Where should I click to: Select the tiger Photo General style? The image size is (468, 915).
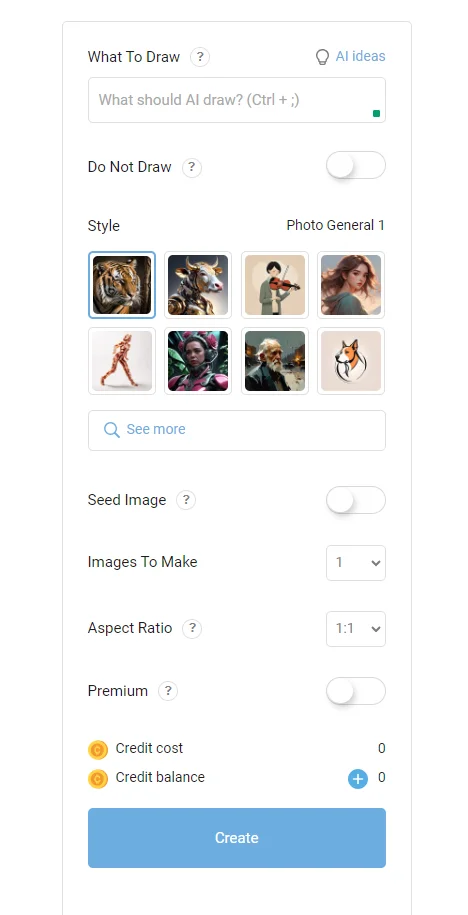pos(122,285)
